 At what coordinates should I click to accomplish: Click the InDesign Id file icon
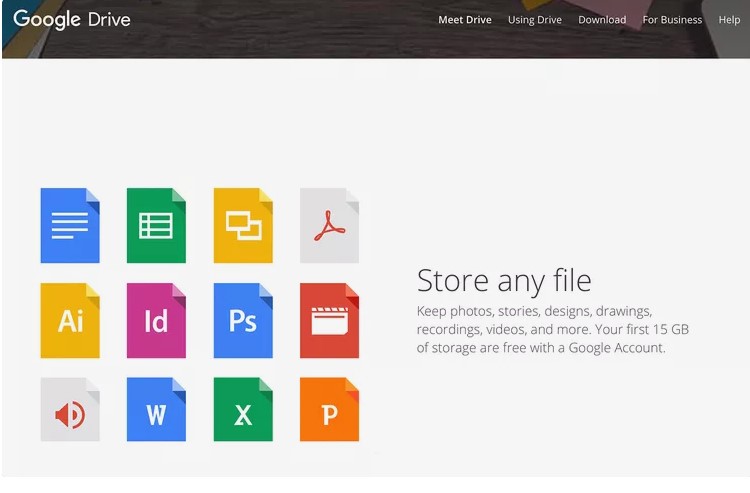[156, 320]
